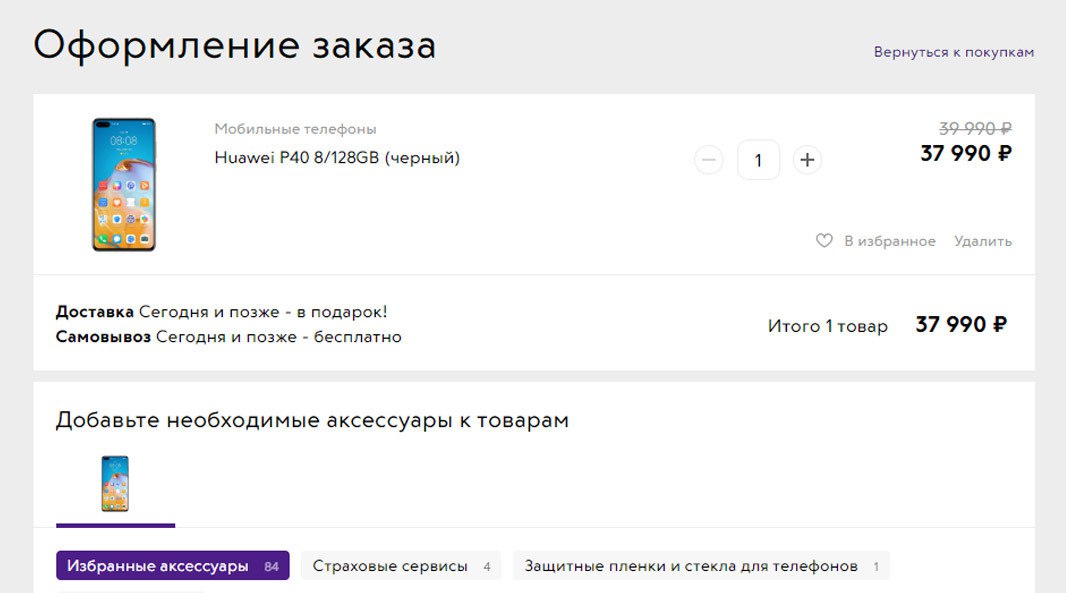
Task: Click the Доставка Сегодня и позже text
Action: [222, 312]
